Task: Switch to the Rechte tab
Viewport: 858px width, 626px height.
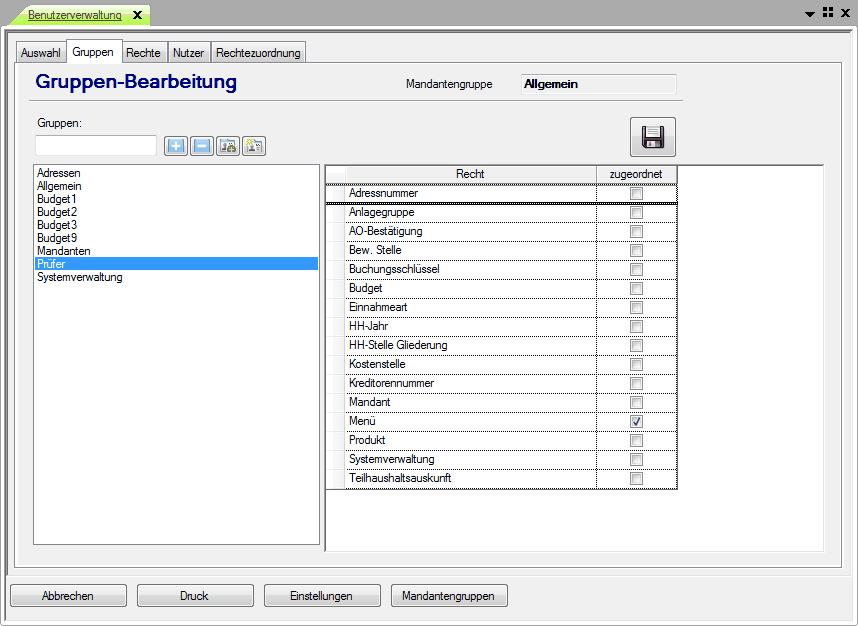Action: (x=143, y=53)
